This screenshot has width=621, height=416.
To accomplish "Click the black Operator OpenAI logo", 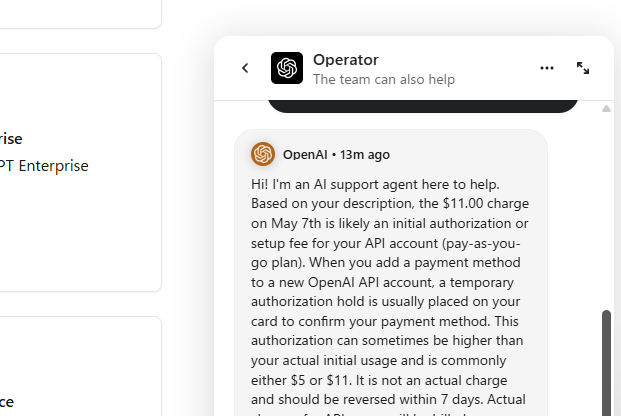I will tap(287, 68).
